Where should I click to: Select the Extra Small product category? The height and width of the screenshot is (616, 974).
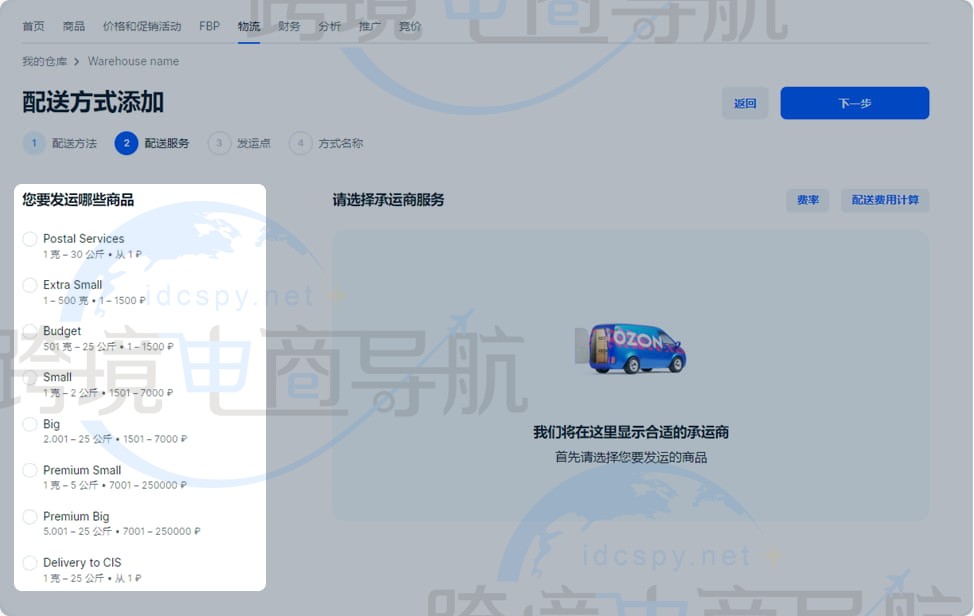pyautogui.click(x=30, y=285)
